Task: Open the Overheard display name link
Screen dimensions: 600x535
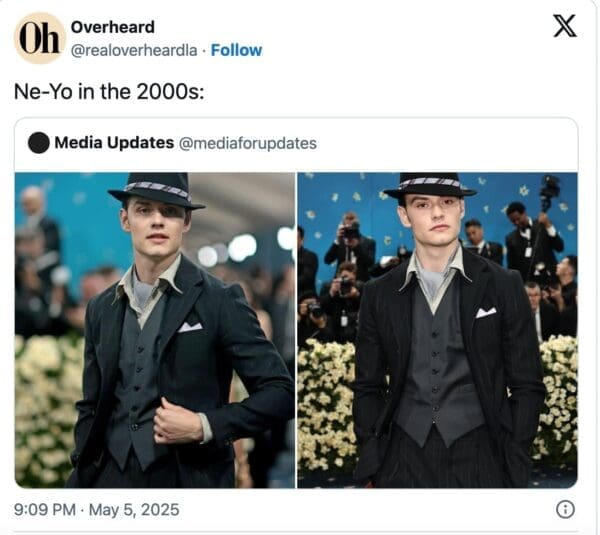Action: pos(113,27)
